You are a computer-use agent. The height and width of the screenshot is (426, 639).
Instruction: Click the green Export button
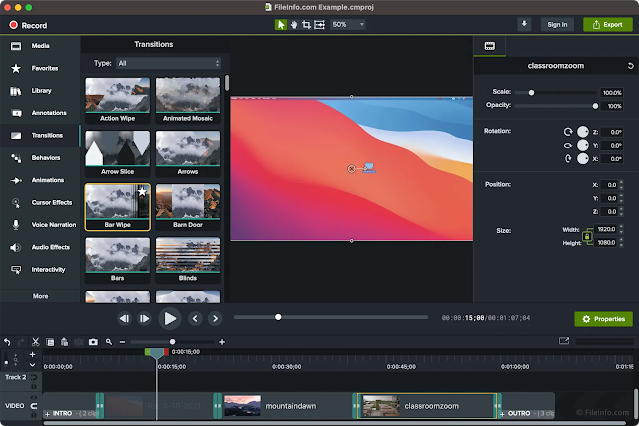pos(607,24)
